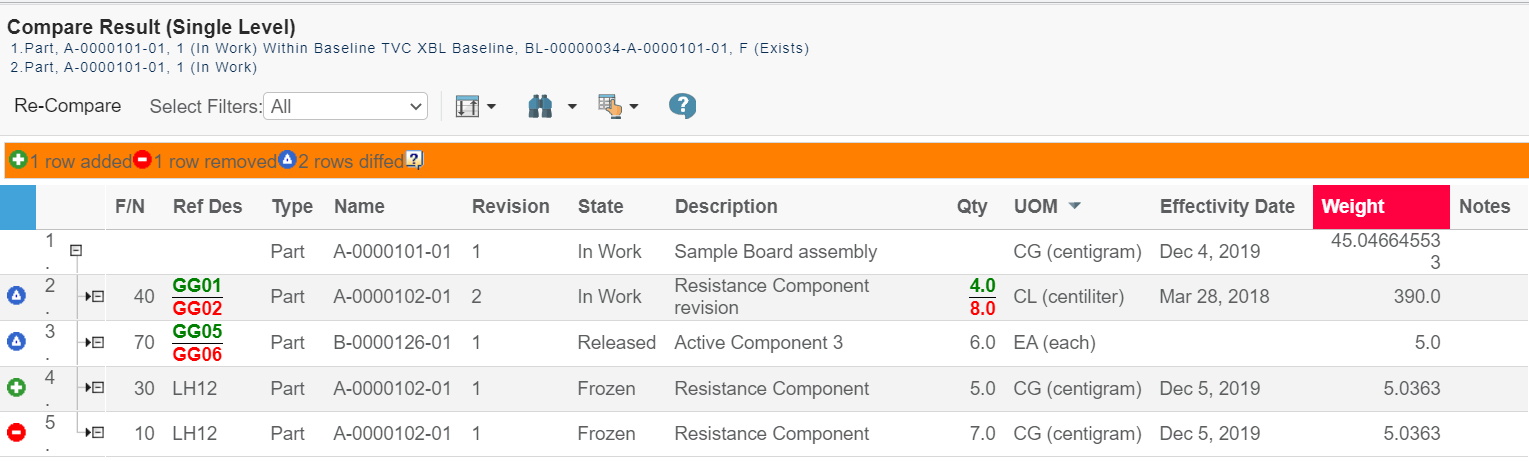Click the red removed icon on row 5

(16, 433)
